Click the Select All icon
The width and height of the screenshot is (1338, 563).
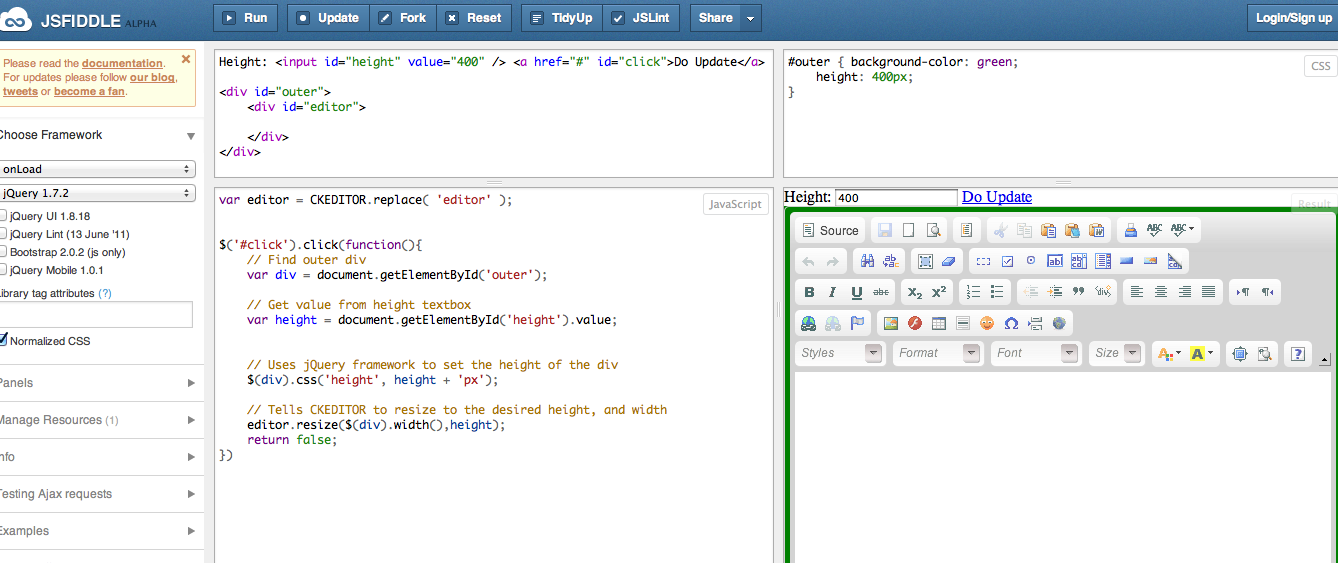pyautogui.click(x=925, y=261)
